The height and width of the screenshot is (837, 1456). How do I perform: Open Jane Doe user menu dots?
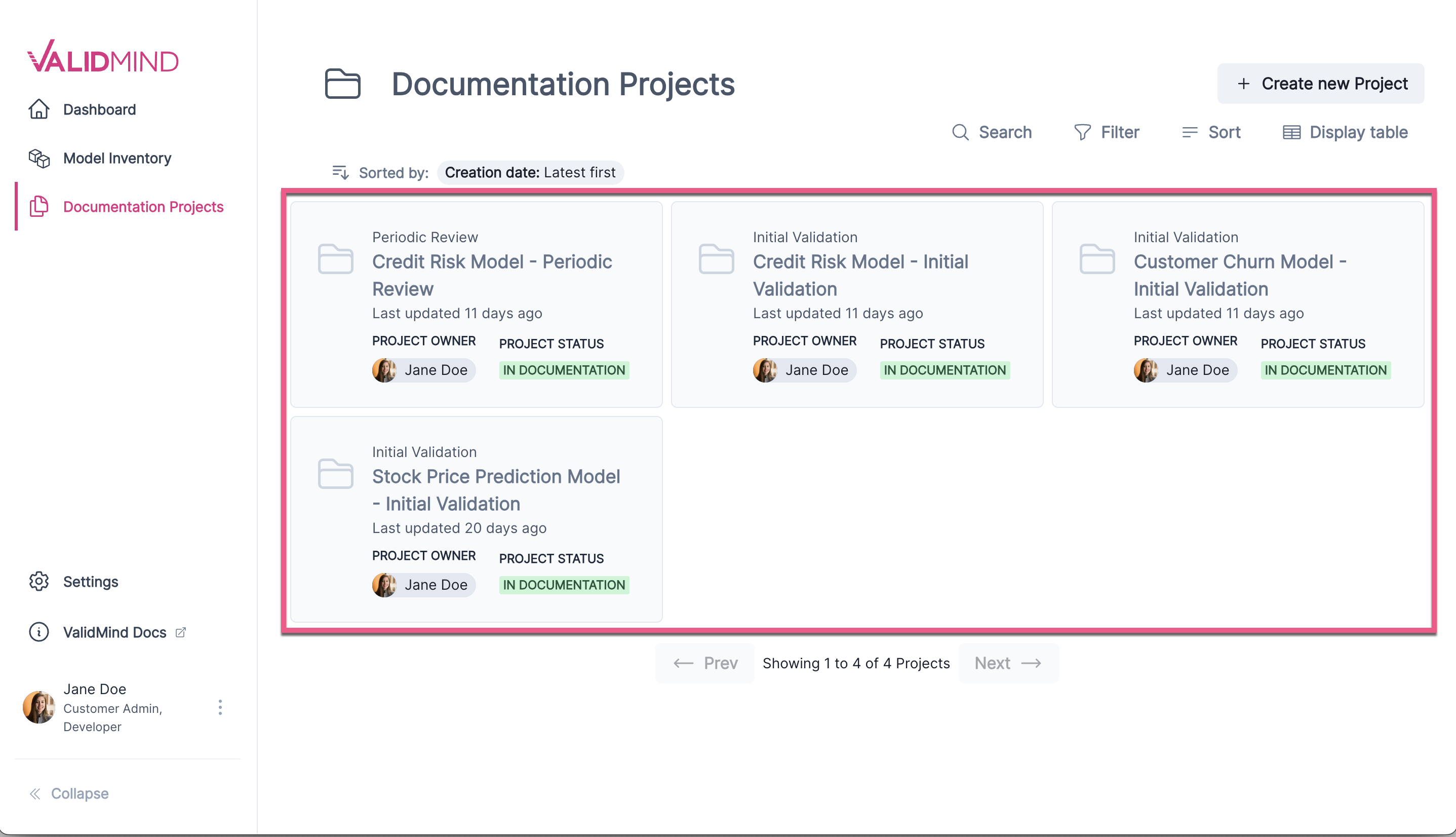coord(220,707)
